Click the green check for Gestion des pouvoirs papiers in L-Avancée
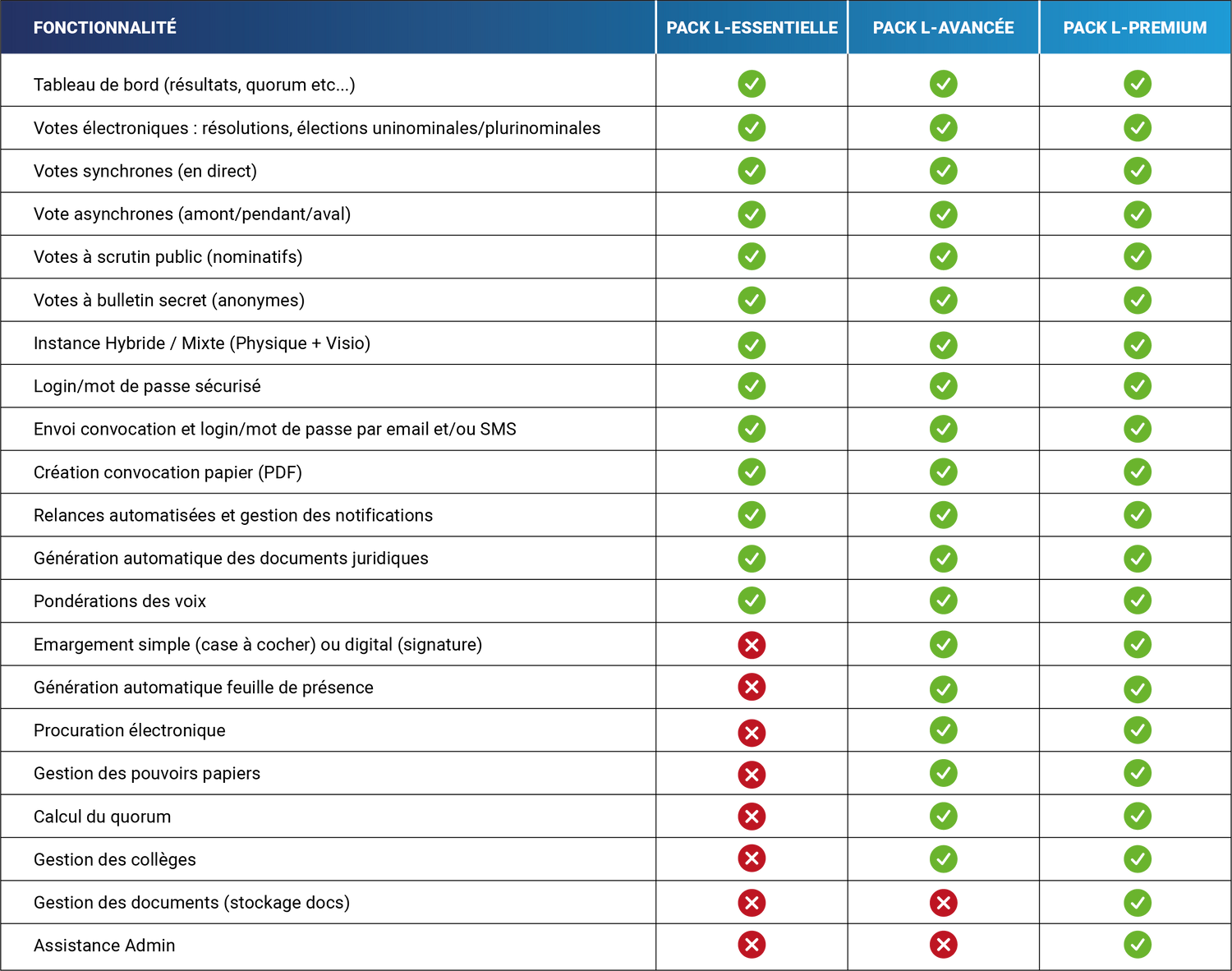The height and width of the screenshot is (971, 1232). 943,773
